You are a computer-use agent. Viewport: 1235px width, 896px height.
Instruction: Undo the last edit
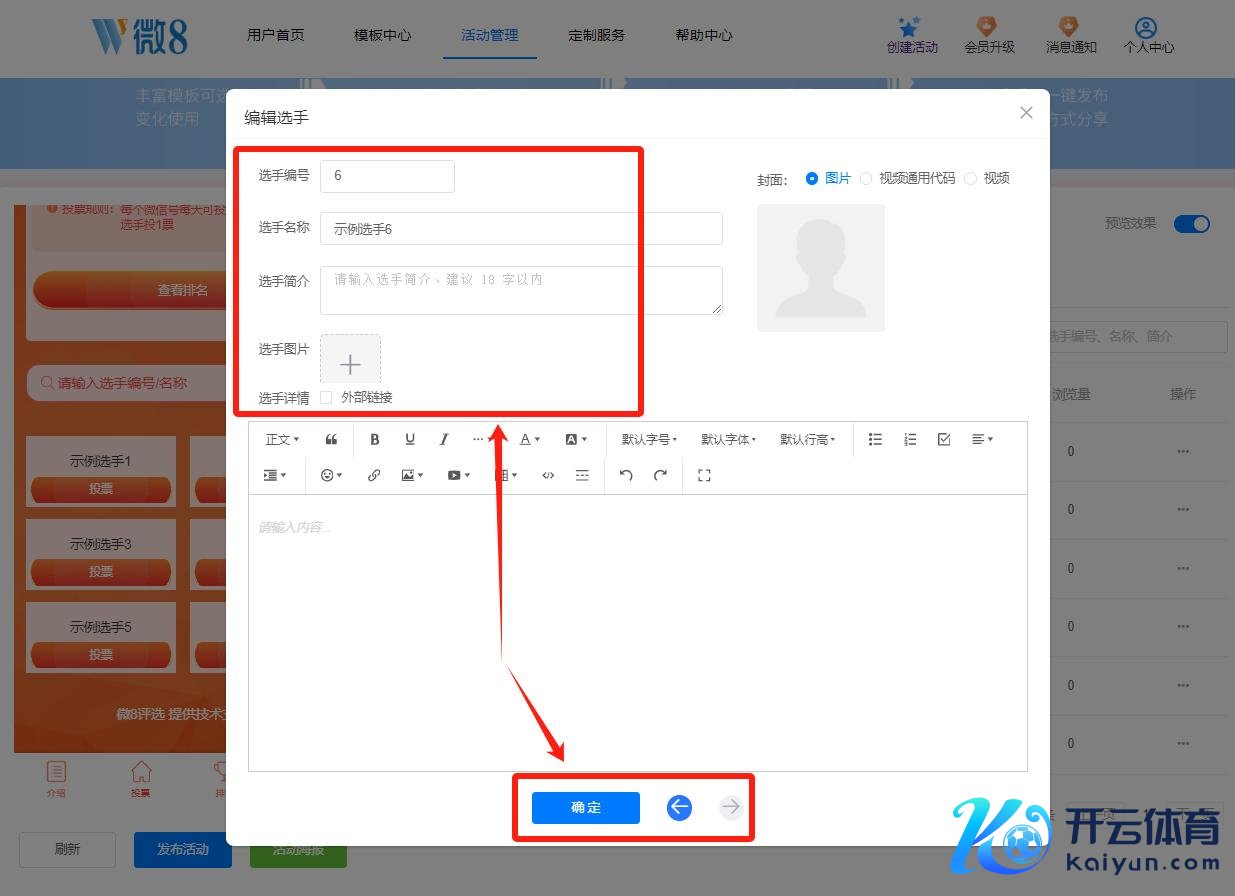(626, 476)
